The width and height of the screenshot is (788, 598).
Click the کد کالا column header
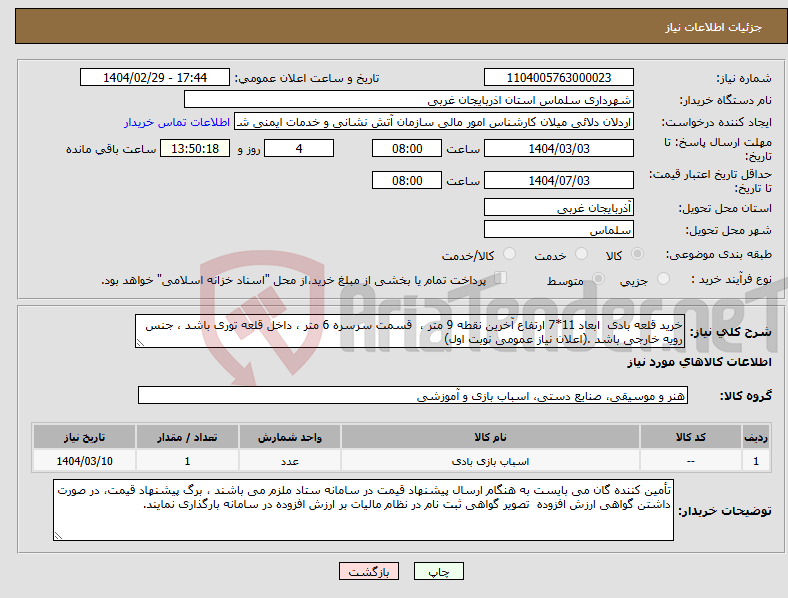tap(691, 437)
